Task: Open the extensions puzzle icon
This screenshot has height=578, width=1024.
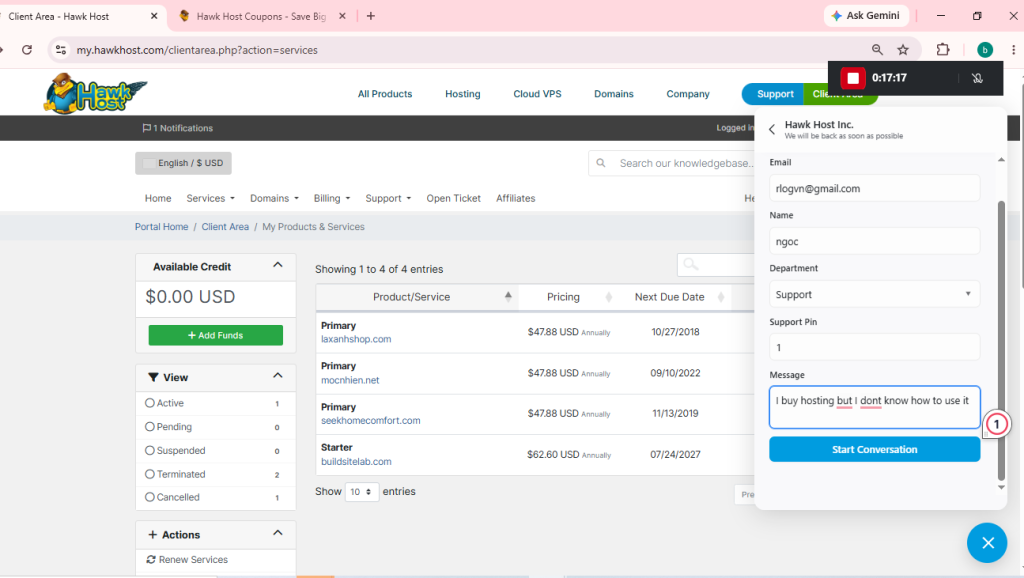Action: point(943,50)
